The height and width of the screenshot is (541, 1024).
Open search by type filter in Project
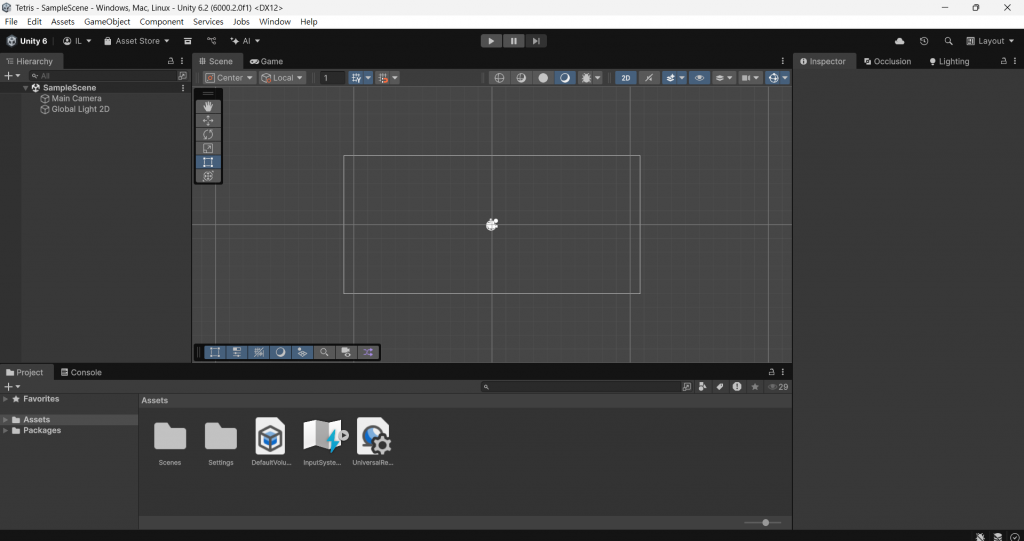(x=702, y=387)
